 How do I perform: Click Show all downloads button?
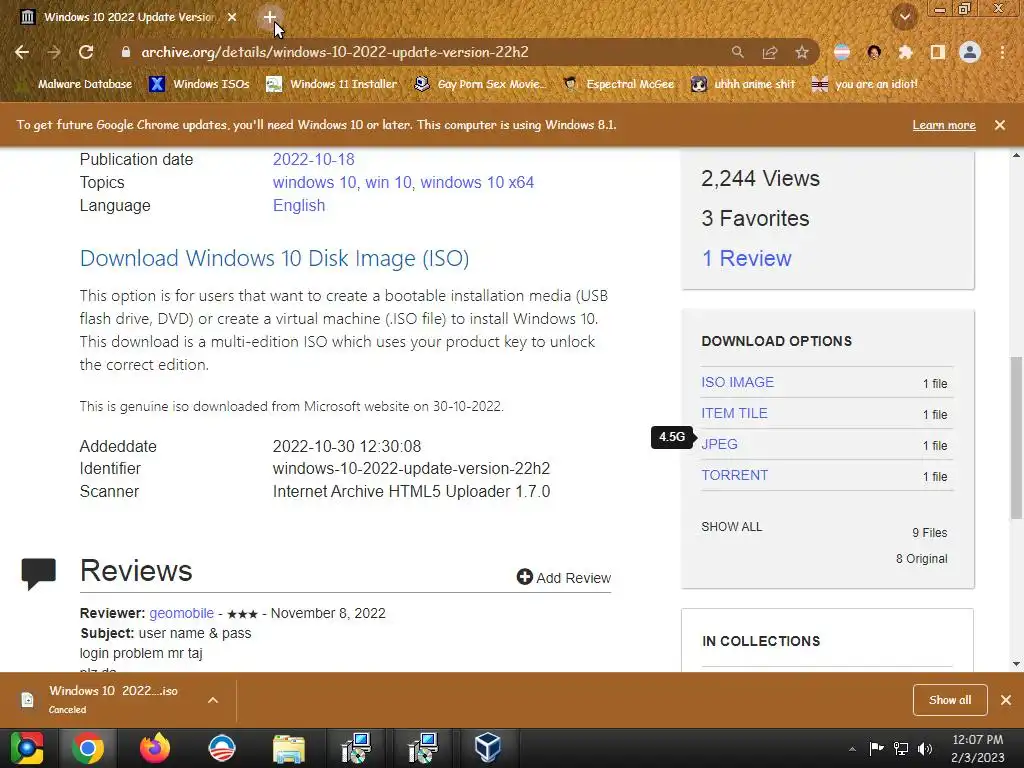(950, 700)
